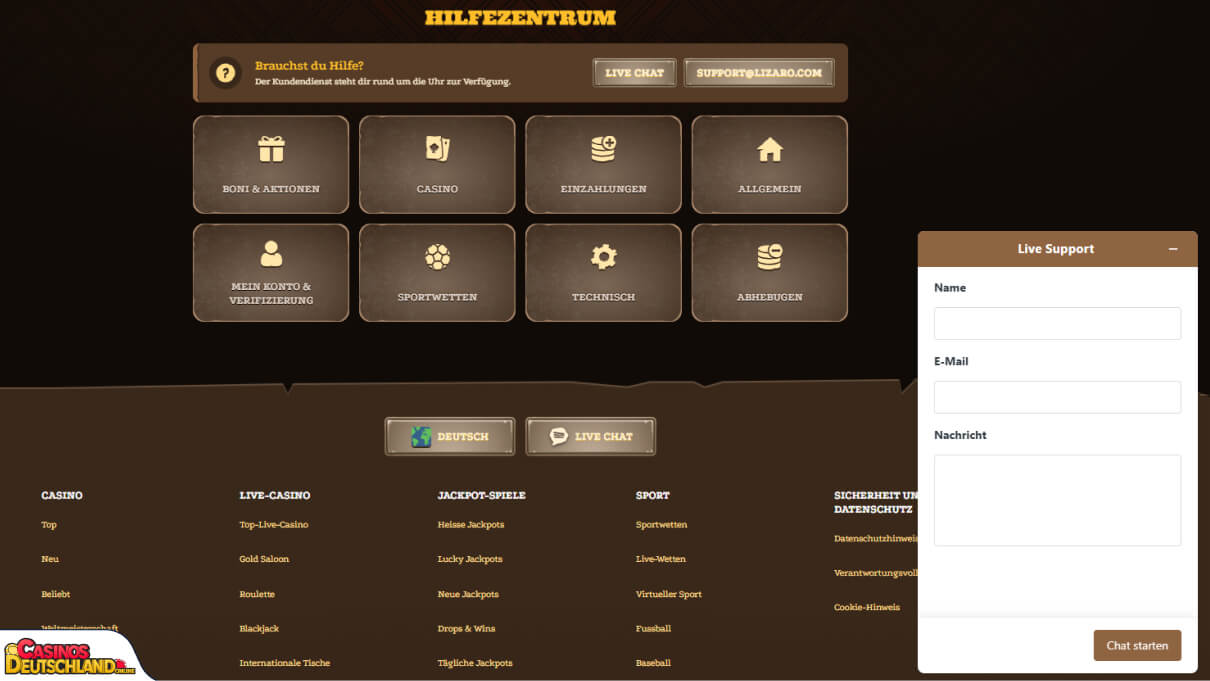The image size is (1210, 681).
Task: Choose the Allgemein house icon
Action: tap(770, 149)
